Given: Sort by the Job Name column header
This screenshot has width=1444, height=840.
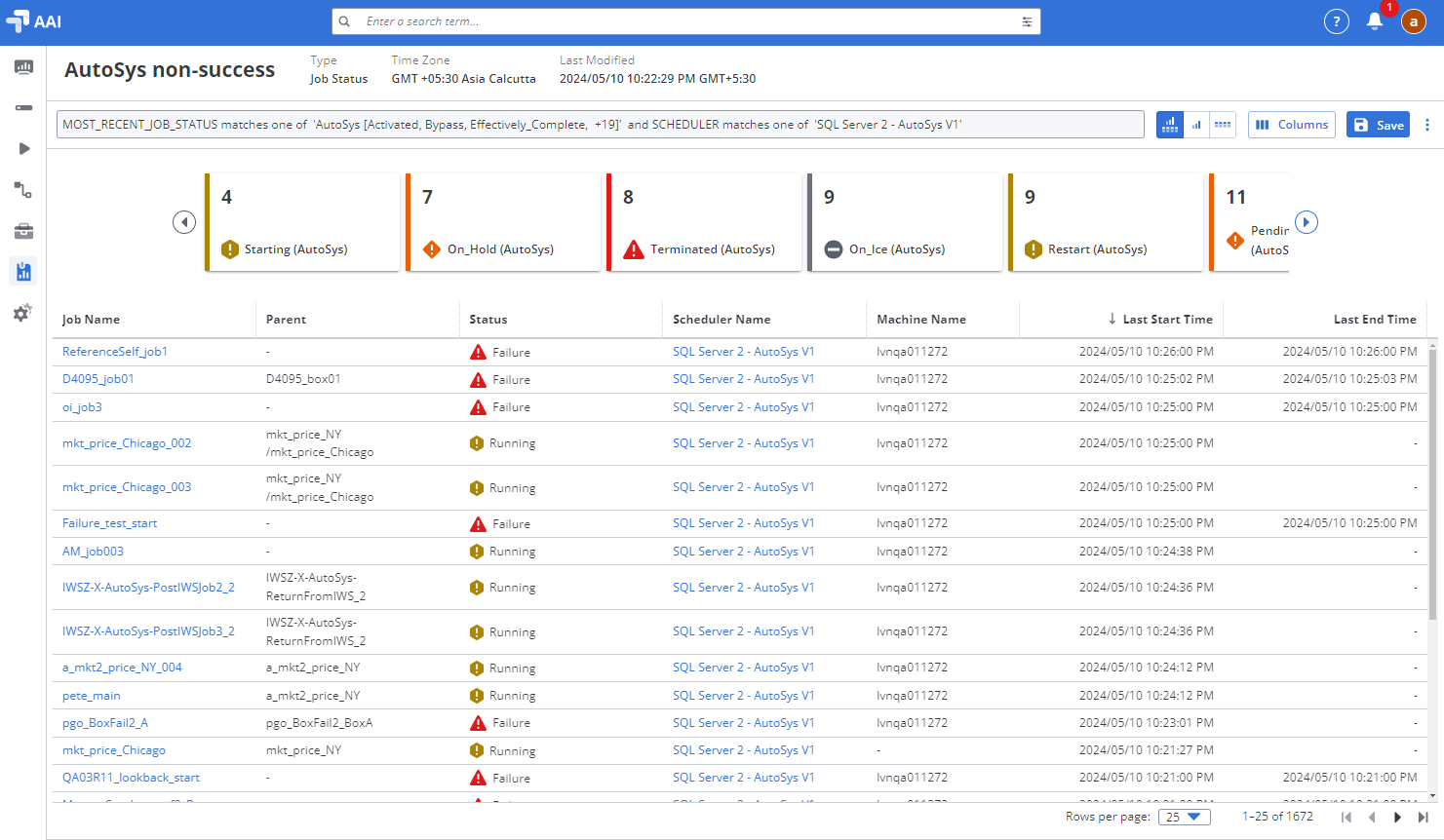Looking at the screenshot, I should click(92, 320).
